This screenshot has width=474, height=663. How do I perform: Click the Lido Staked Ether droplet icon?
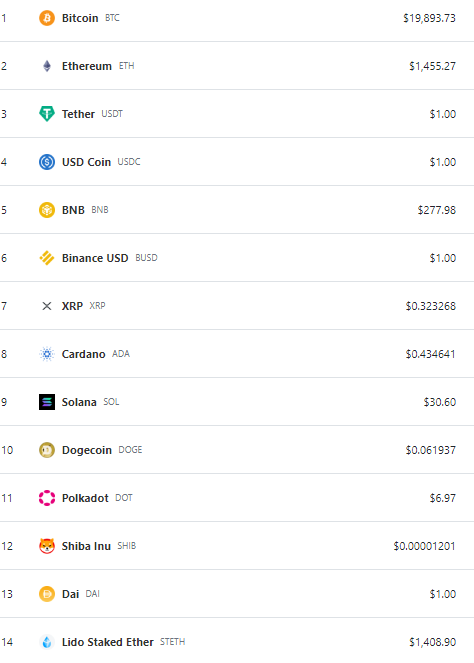pos(47,642)
